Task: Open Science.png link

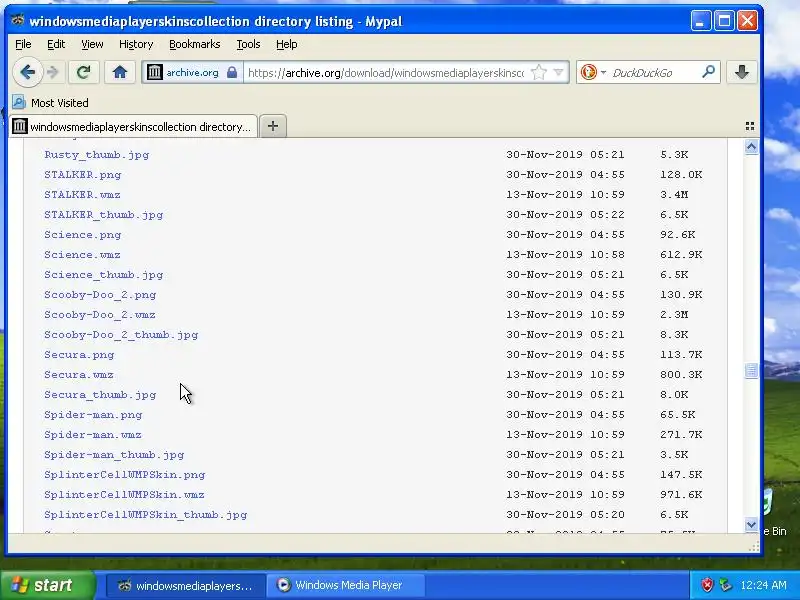Action: 83,235
